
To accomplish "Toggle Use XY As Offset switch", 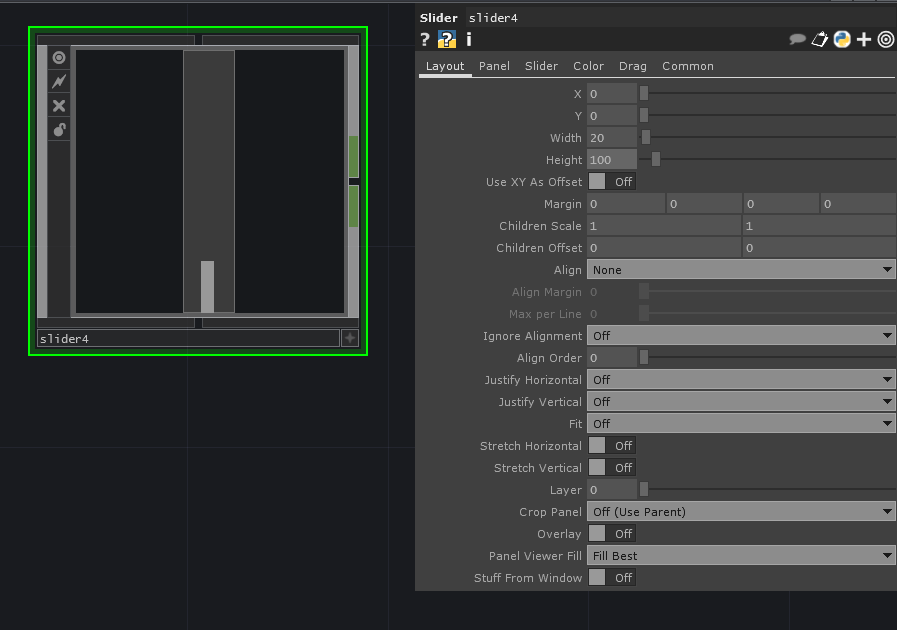I will tap(611, 182).
